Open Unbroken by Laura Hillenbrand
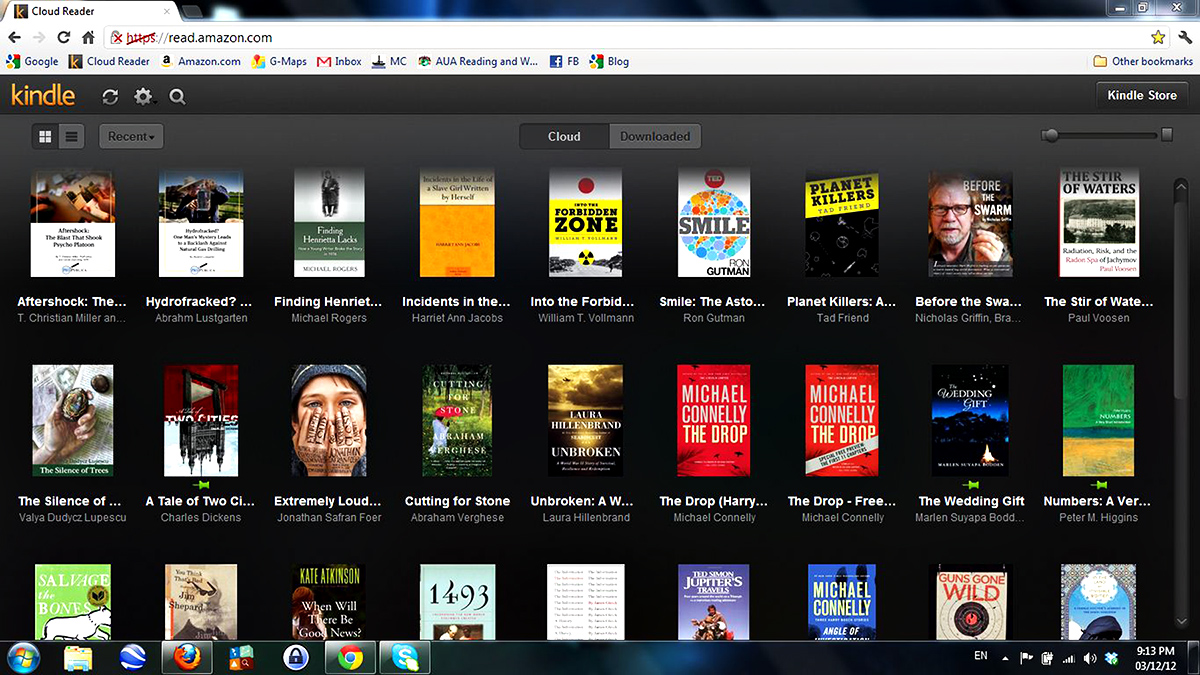This screenshot has height=675, width=1200. (x=585, y=420)
